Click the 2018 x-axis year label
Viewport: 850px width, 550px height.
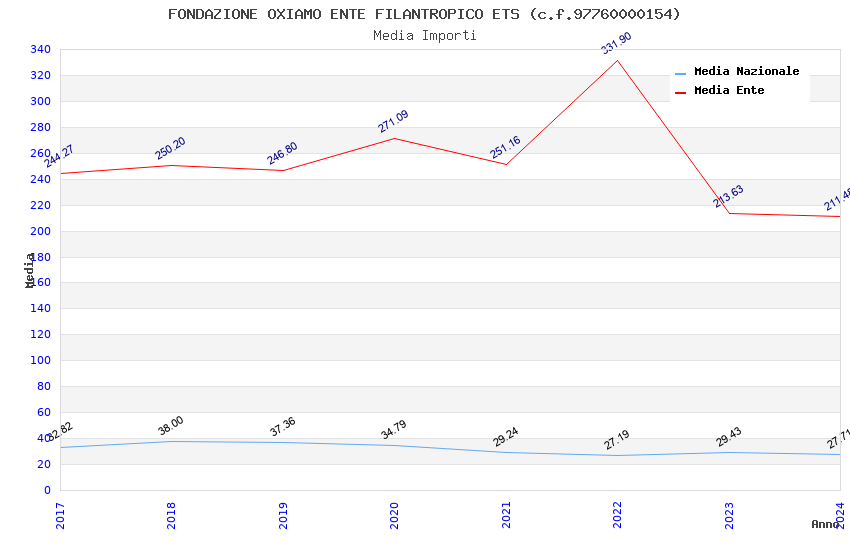click(171, 515)
